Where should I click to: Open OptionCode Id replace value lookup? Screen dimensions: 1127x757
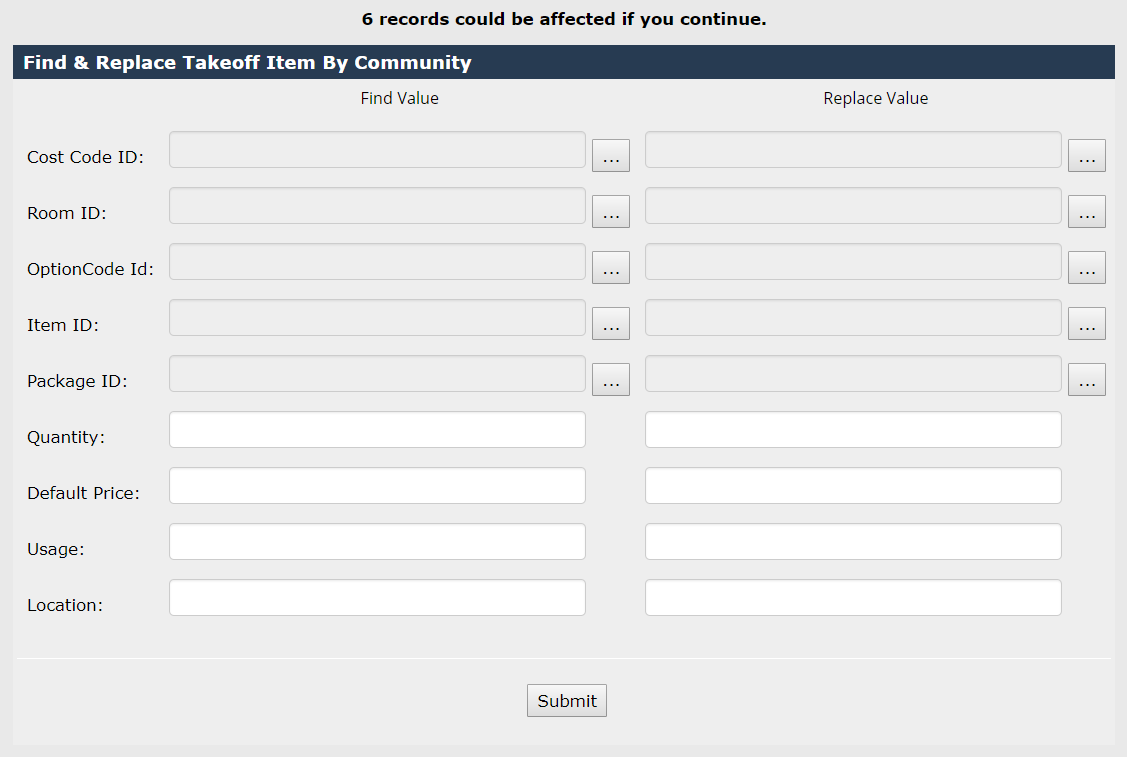tap(1087, 268)
